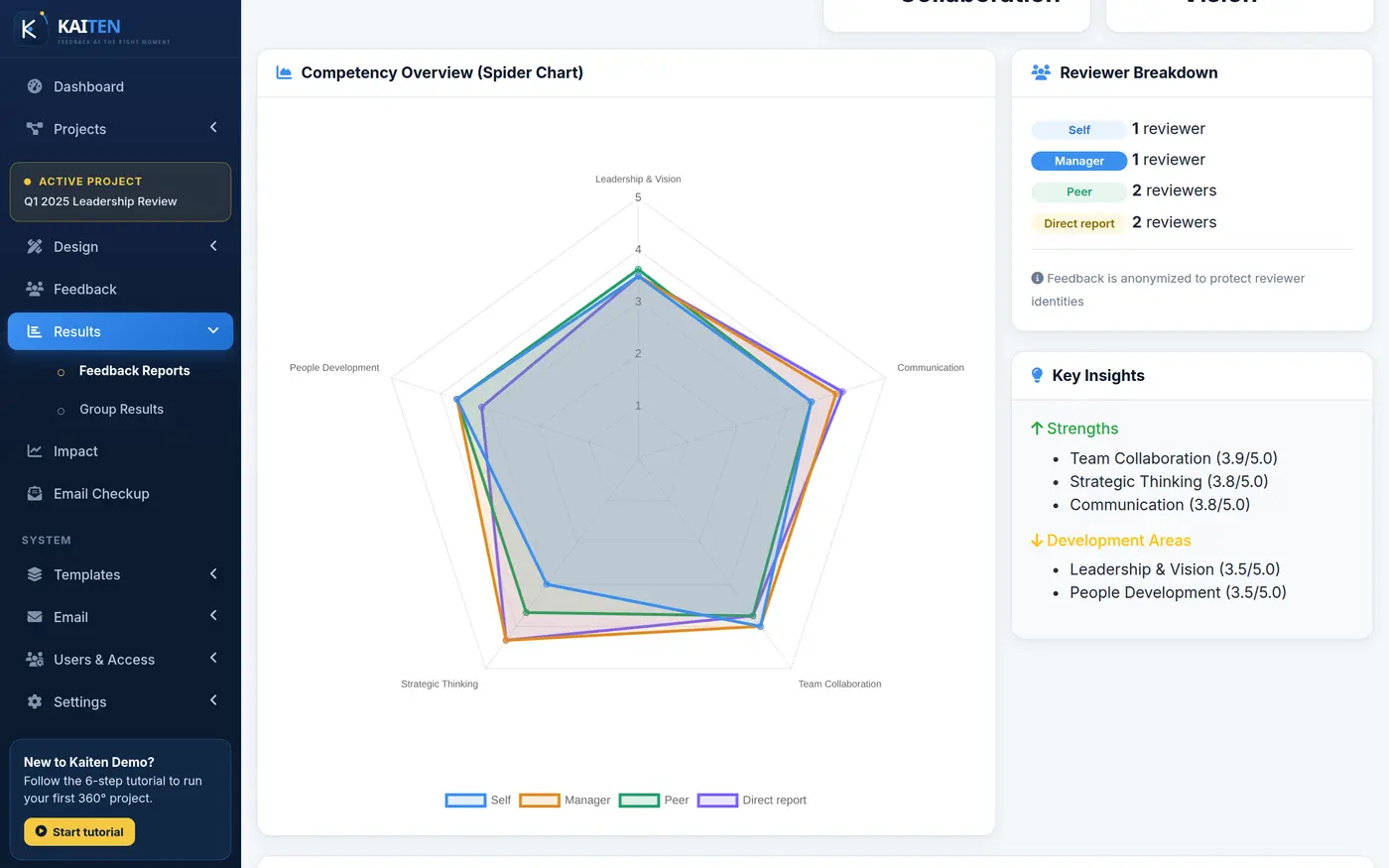Click the Email Checkup envelope icon
Screen dimensions: 1389x868
coord(35,493)
